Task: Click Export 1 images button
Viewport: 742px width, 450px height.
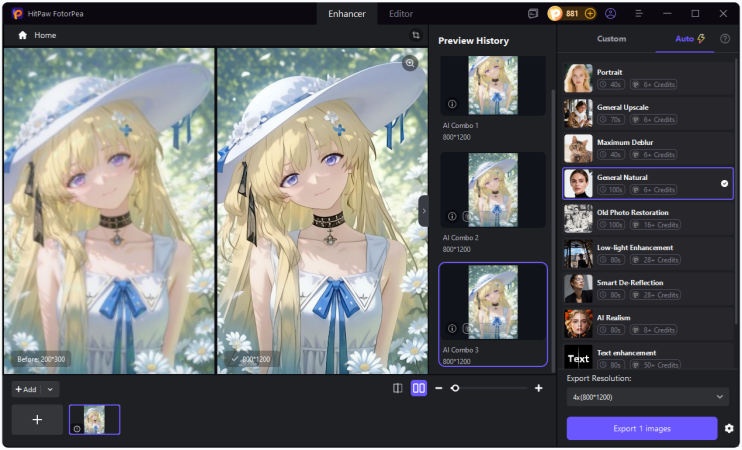Action: point(642,428)
